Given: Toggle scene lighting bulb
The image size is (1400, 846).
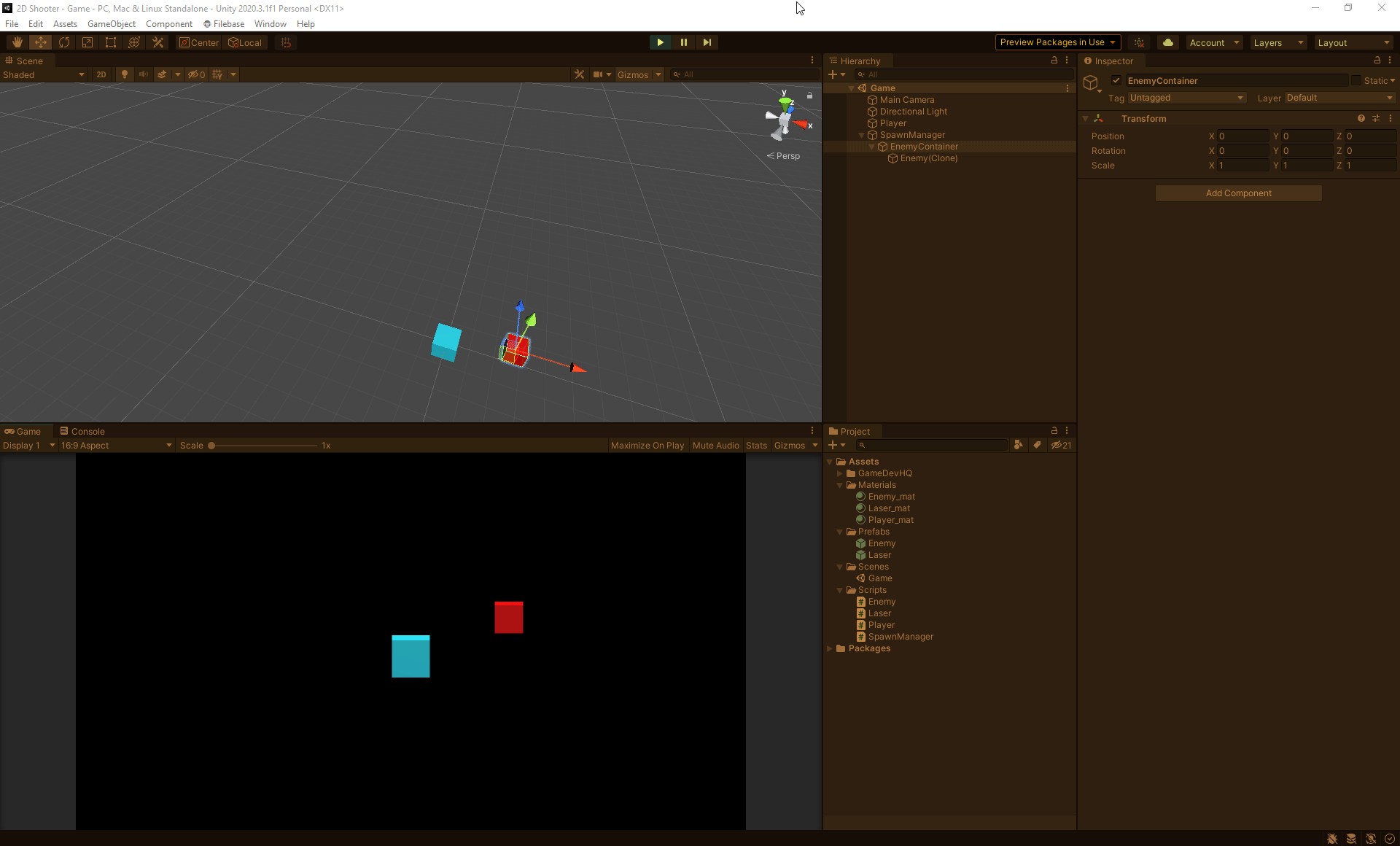Looking at the screenshot, I should click(x=125, y=74).
